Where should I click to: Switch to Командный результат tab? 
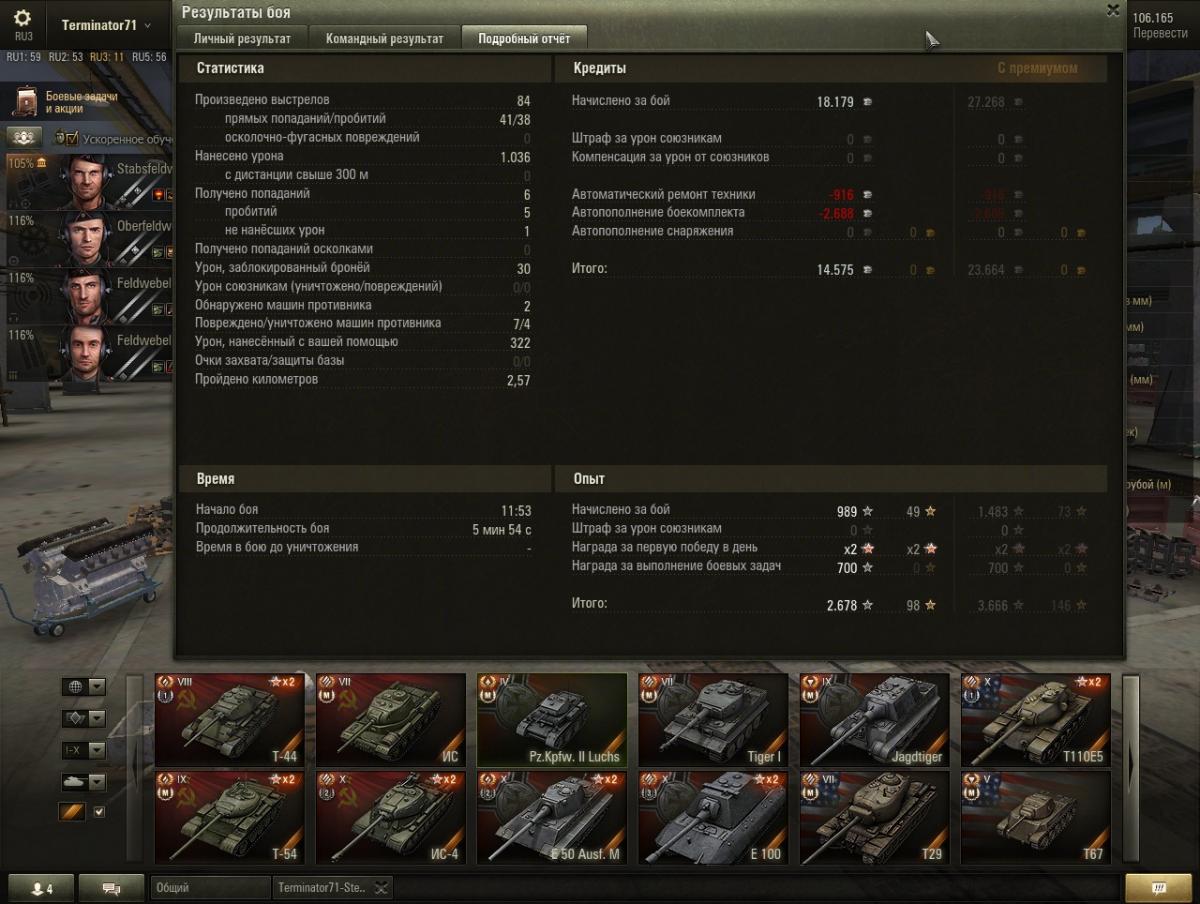pyautogui.click(x=384, y=39)
